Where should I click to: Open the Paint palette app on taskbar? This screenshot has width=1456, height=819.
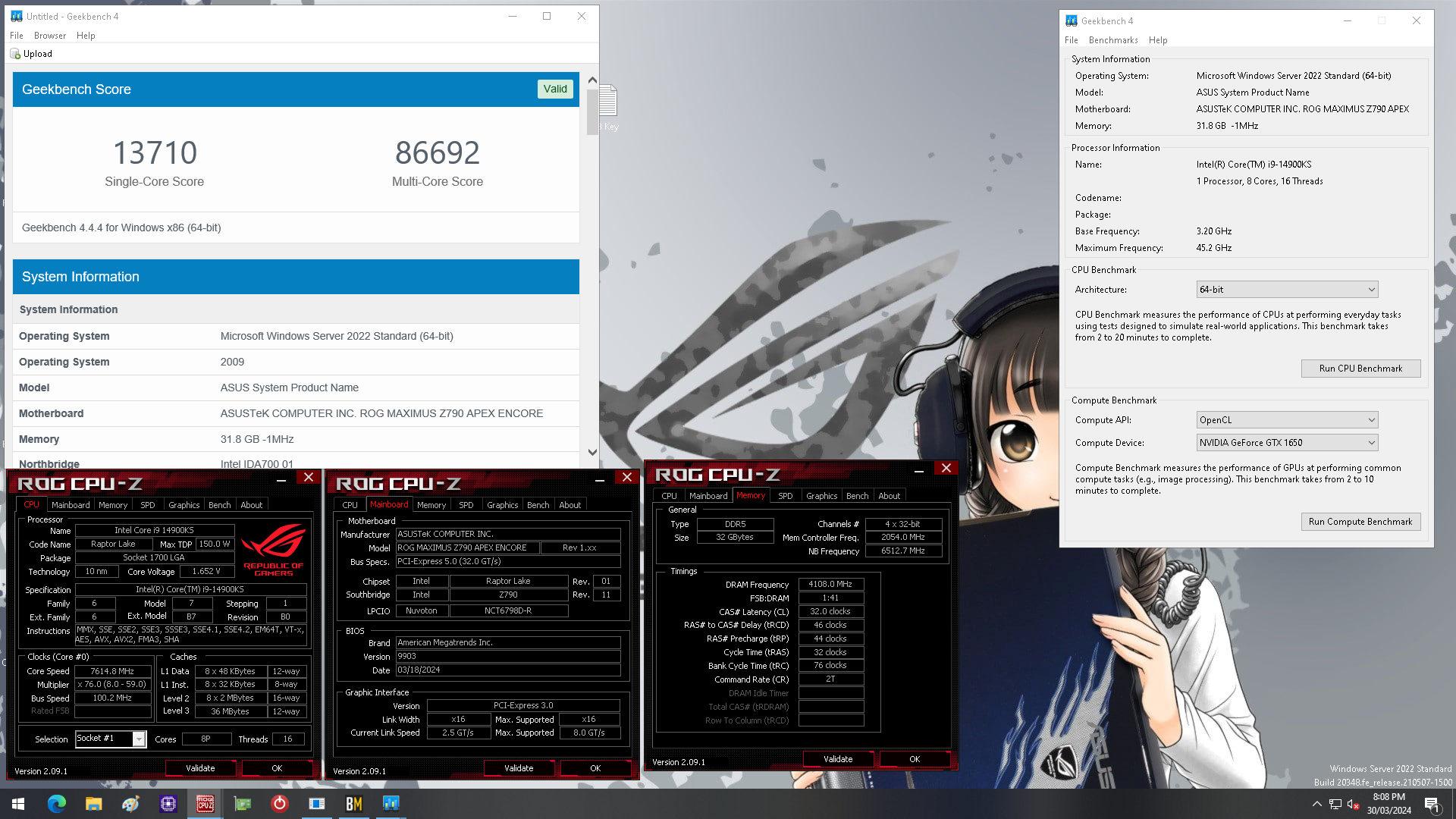coord(130,804)
